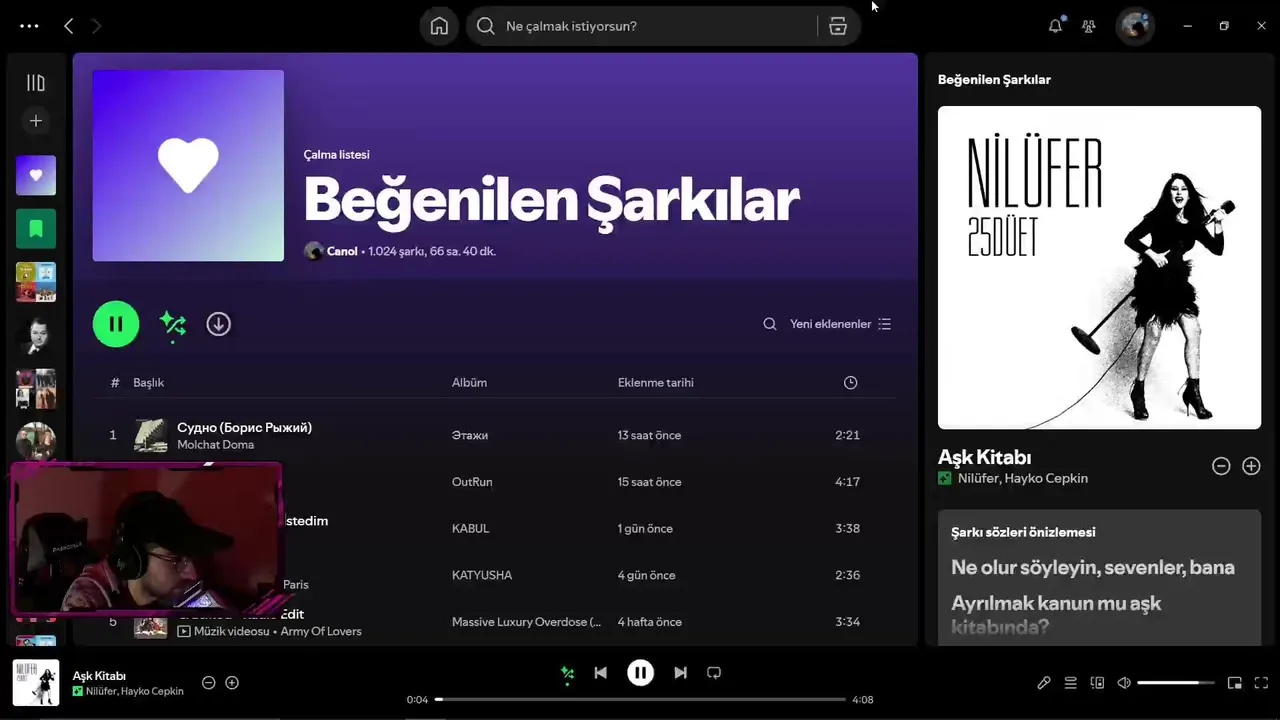Click the 'Beğenilen Şarkılar' right panel header

point(994,80)
